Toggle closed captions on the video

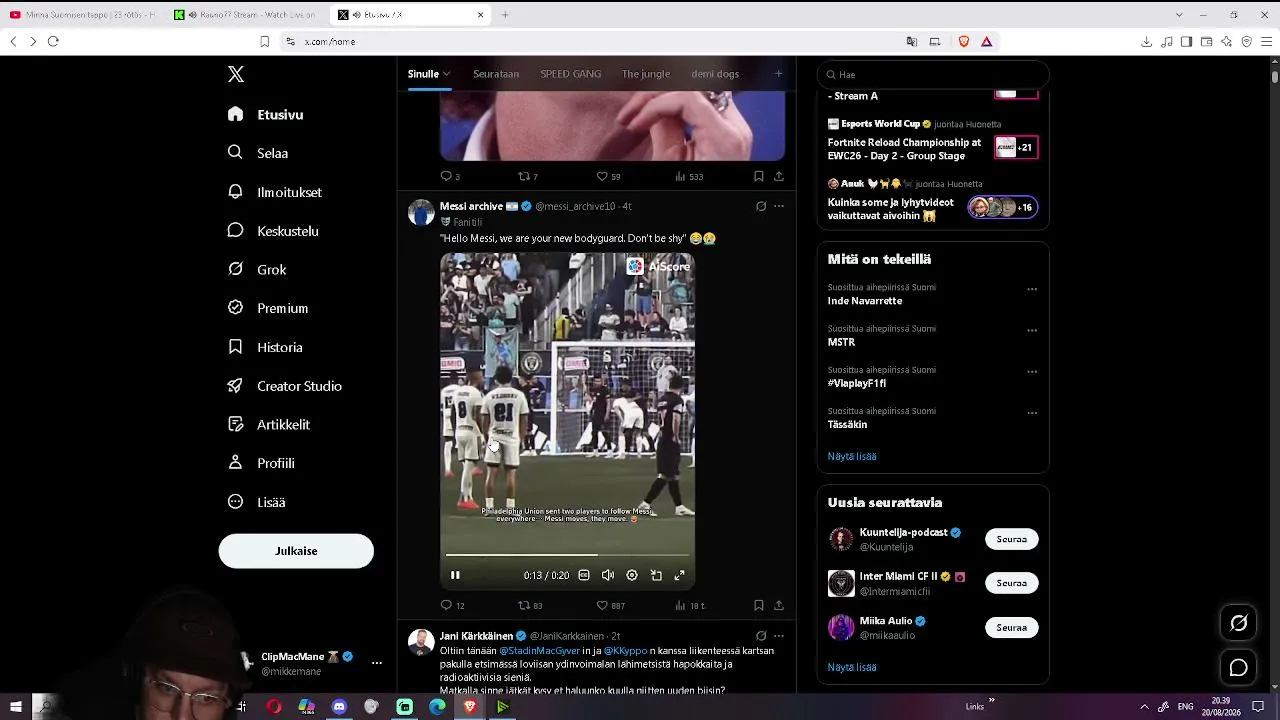[584, 575]
